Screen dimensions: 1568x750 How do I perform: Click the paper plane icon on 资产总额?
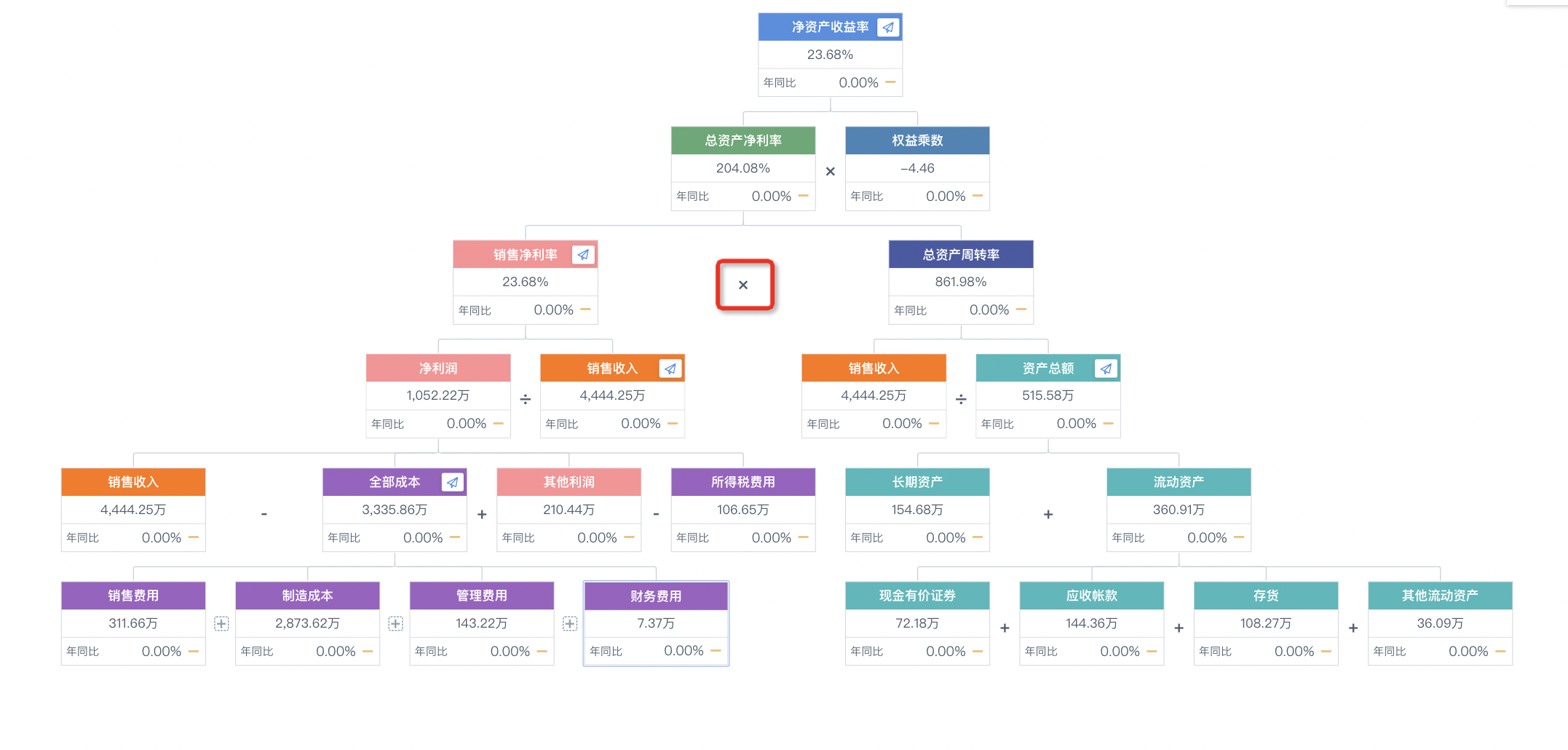coord(1106,368)
